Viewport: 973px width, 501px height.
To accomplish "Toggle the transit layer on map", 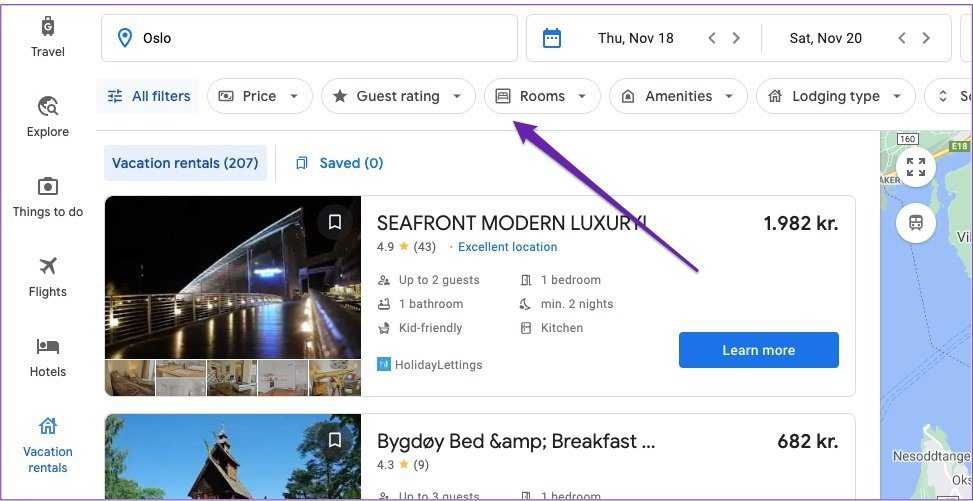I will pyautogui.click(x=915, y=222).
